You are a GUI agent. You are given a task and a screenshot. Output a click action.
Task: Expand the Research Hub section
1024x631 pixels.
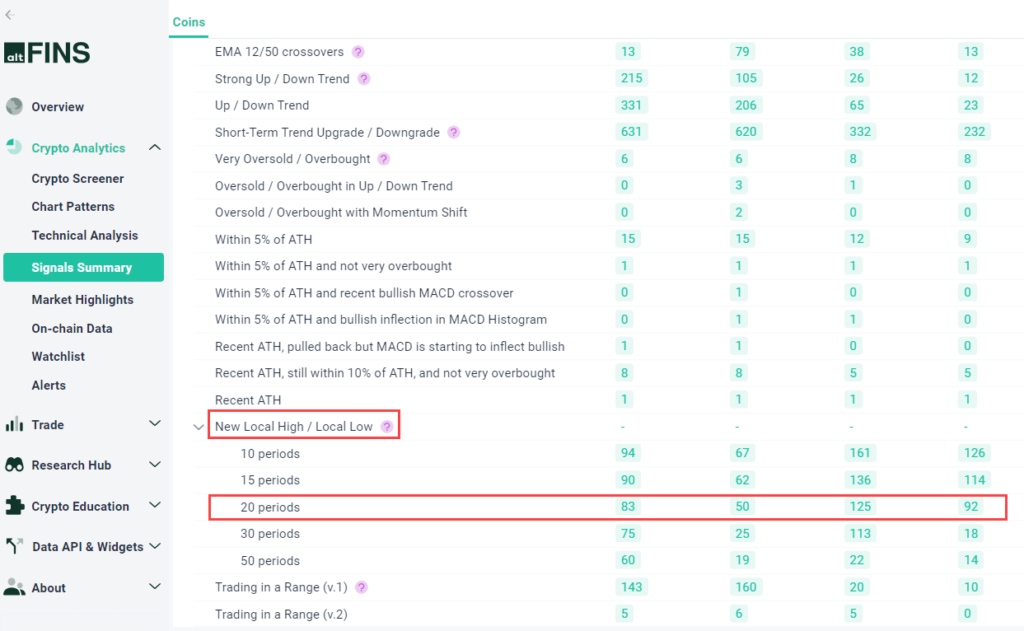click(155, 465)
